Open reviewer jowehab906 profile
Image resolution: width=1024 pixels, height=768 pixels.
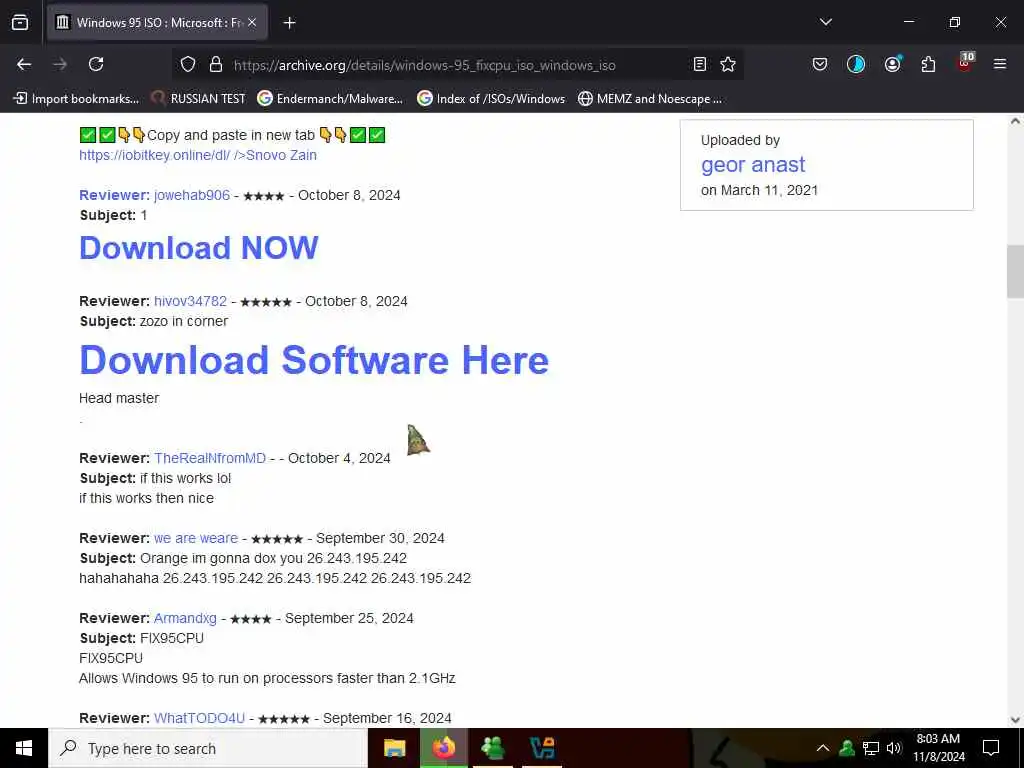192,195
